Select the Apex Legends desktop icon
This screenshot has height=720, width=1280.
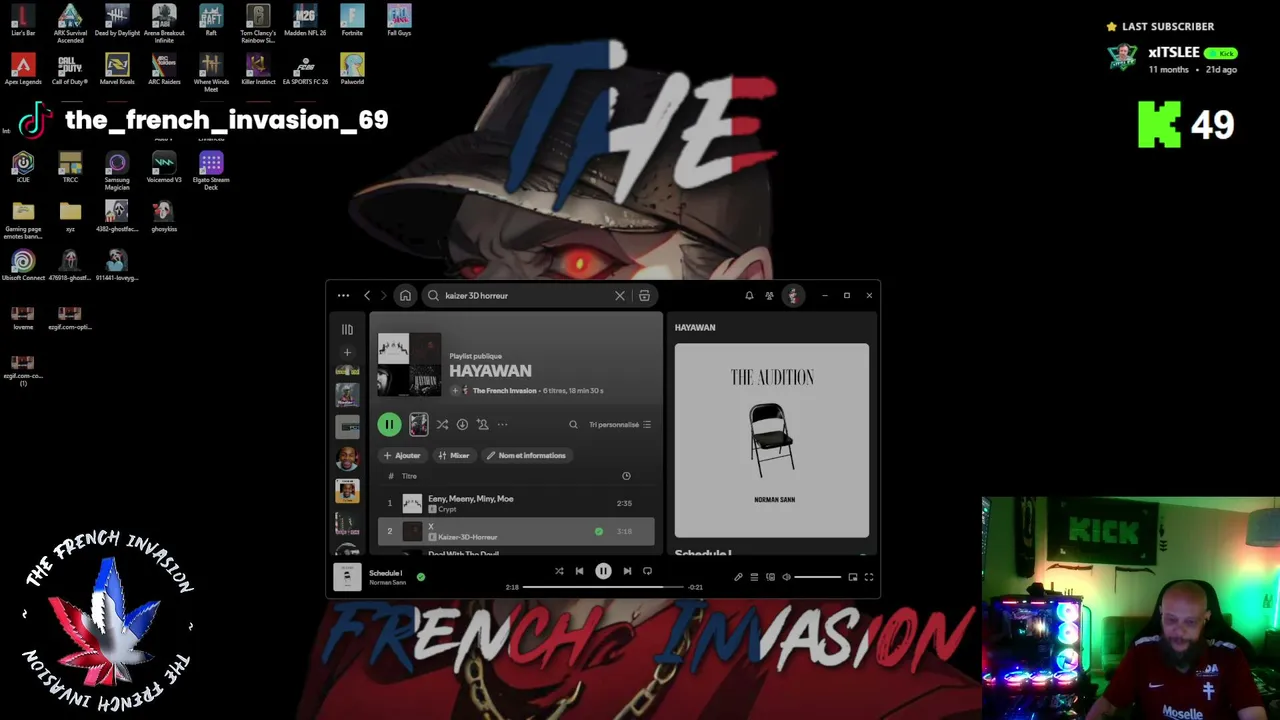point(23,70)
